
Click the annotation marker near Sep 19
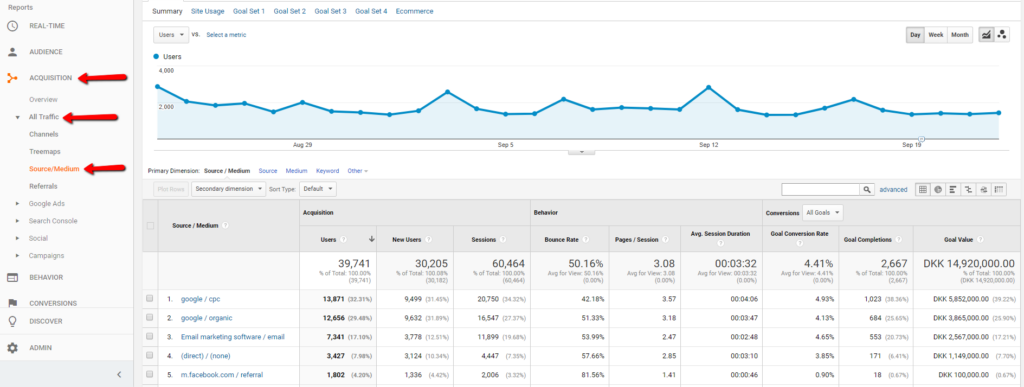point(921,139)
